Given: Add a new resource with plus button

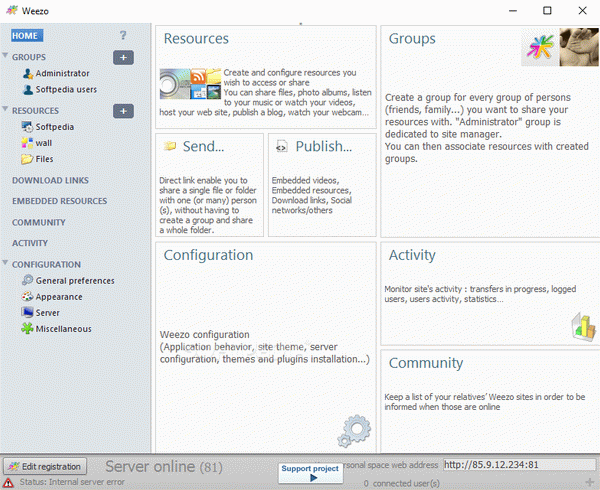Looking at the screenshot, I should [x=123, y=111].
